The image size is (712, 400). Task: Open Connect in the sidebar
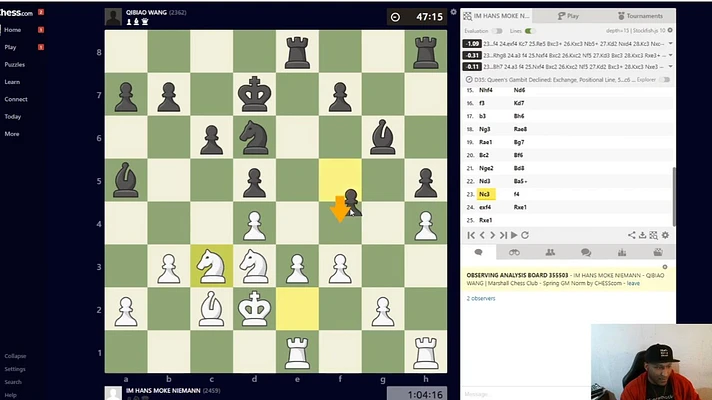[16, 99]
